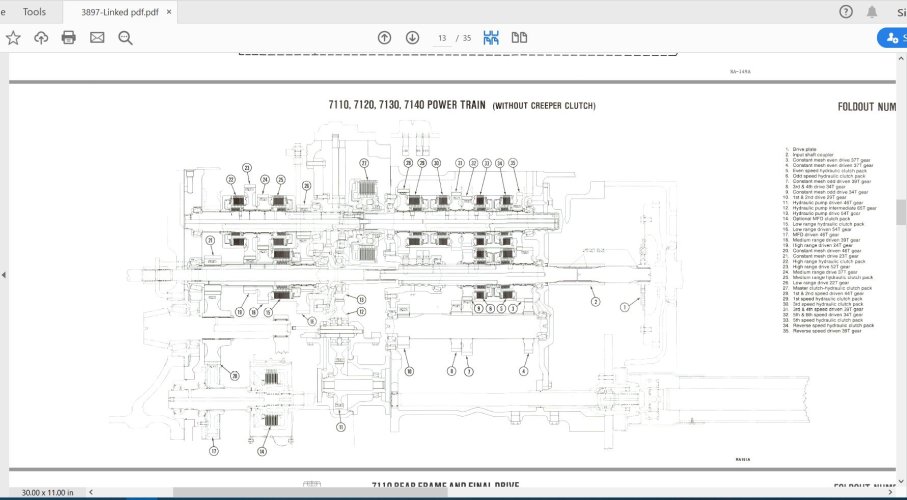Screen dimensions: 907x500
Task: Click the 7110, 7120, 7130, 7140 POWER TRAIN title
Action: point(407,105)
